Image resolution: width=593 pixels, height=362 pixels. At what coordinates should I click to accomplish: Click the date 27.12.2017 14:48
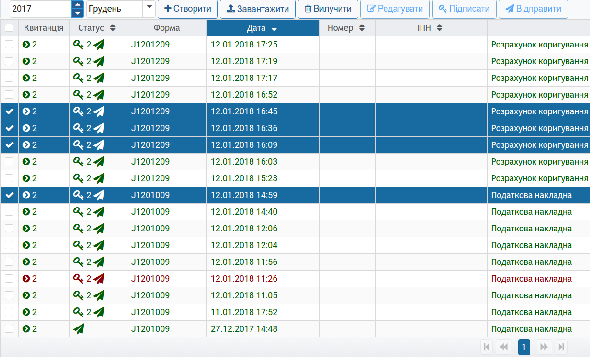point(244,329)
